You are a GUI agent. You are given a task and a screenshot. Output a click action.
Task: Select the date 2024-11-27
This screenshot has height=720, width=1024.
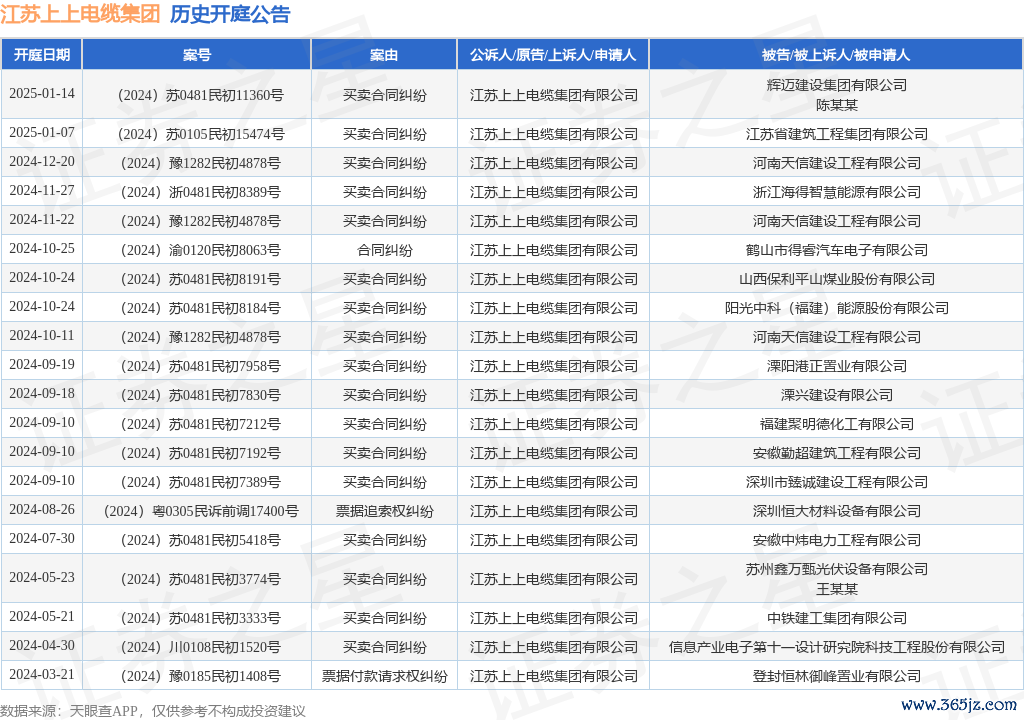click(42, 190)
